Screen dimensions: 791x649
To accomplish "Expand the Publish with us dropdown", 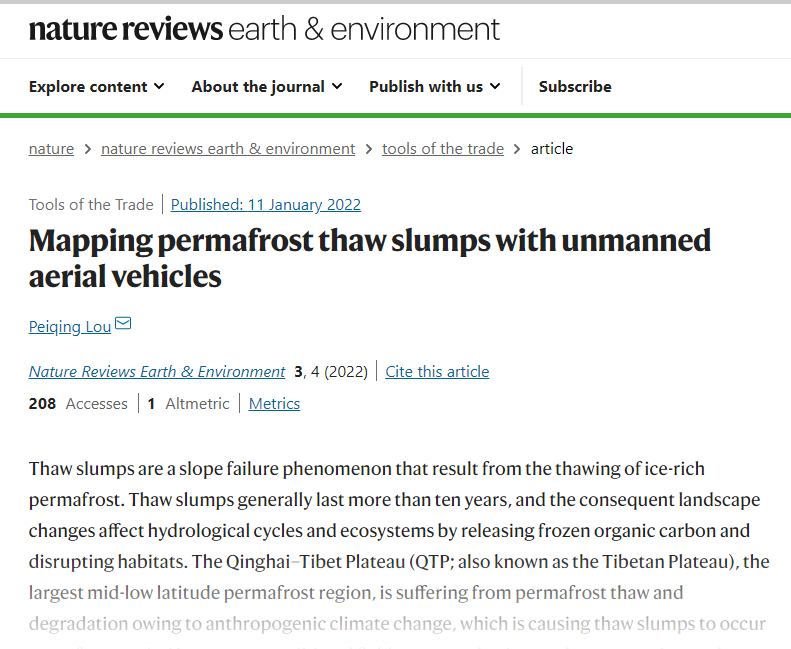I will (x=435, y=87).
